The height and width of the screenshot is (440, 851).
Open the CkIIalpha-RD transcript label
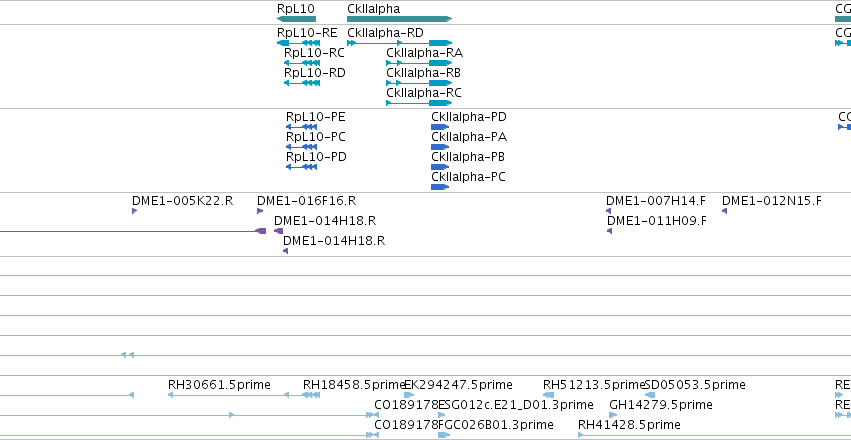tap(385, 33)
